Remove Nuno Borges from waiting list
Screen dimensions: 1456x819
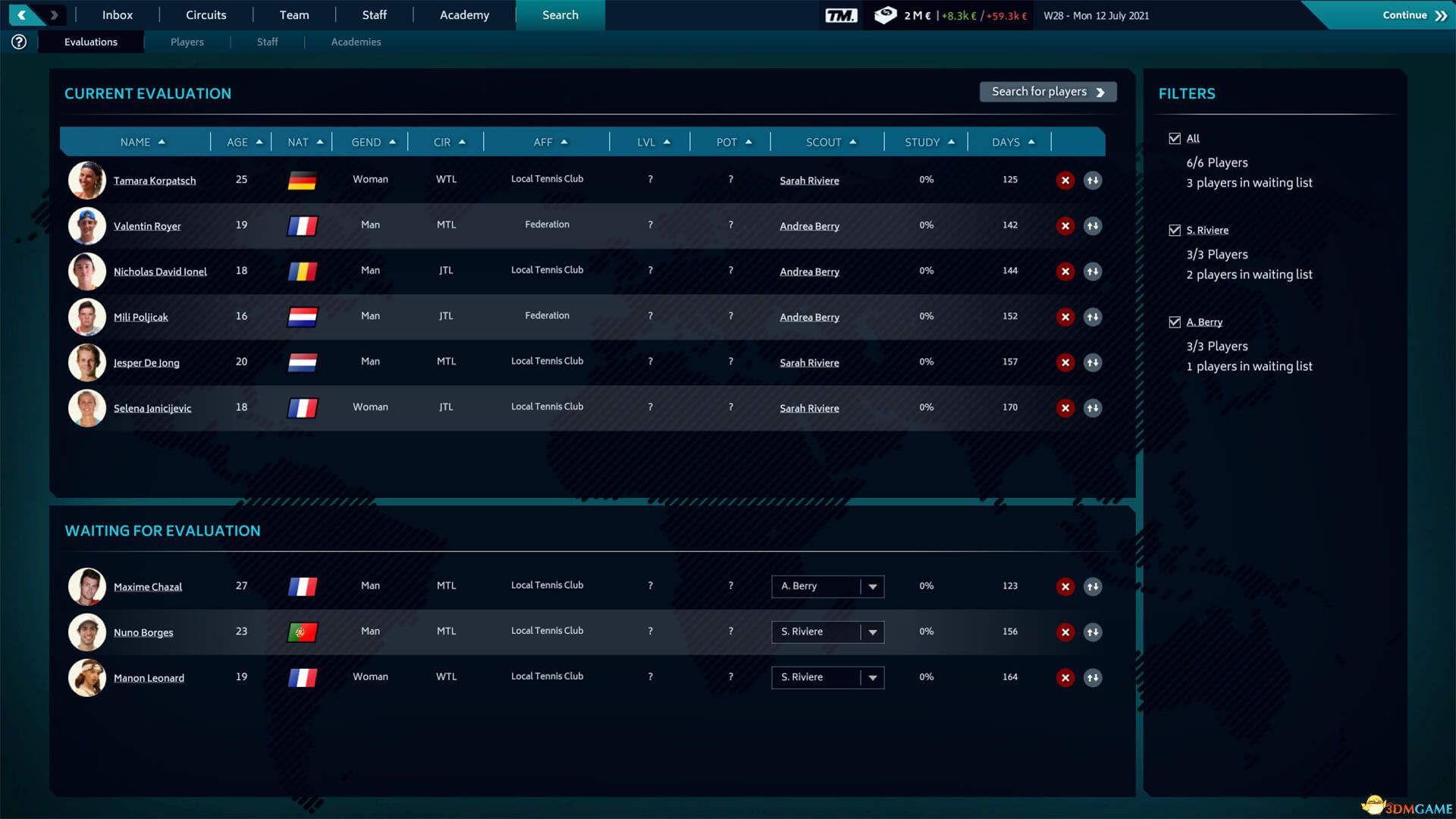pyautogui.click(x=1065, y=632)
